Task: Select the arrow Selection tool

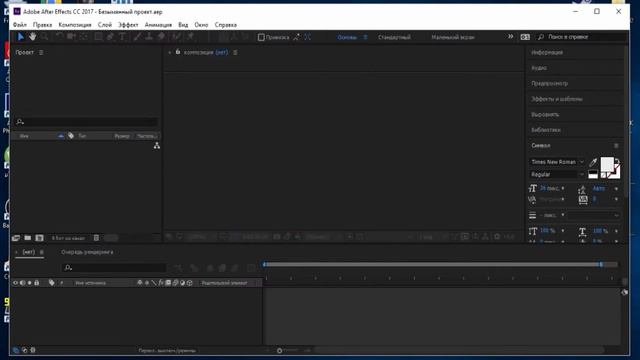Action: coord(20,37)
